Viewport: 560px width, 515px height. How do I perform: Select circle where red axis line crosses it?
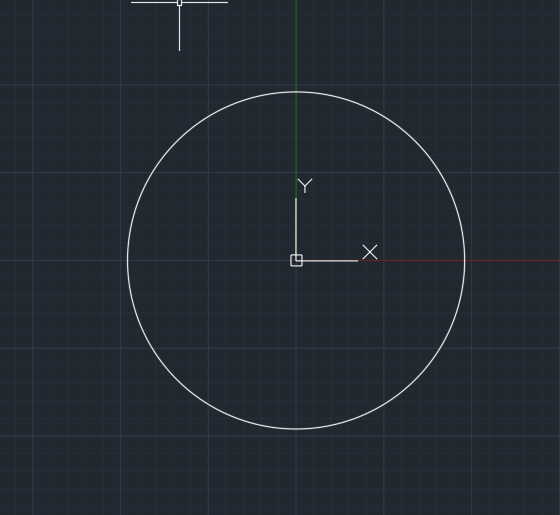(x=465, y=260)
